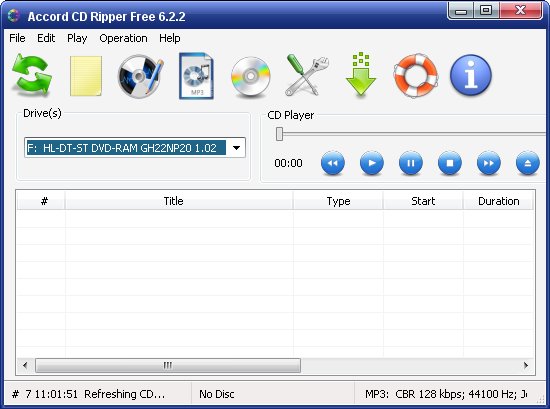Viewport: 550px width, 409px height.
Task: Open help via the lifebuoy icon
Action: pos(416,75)
